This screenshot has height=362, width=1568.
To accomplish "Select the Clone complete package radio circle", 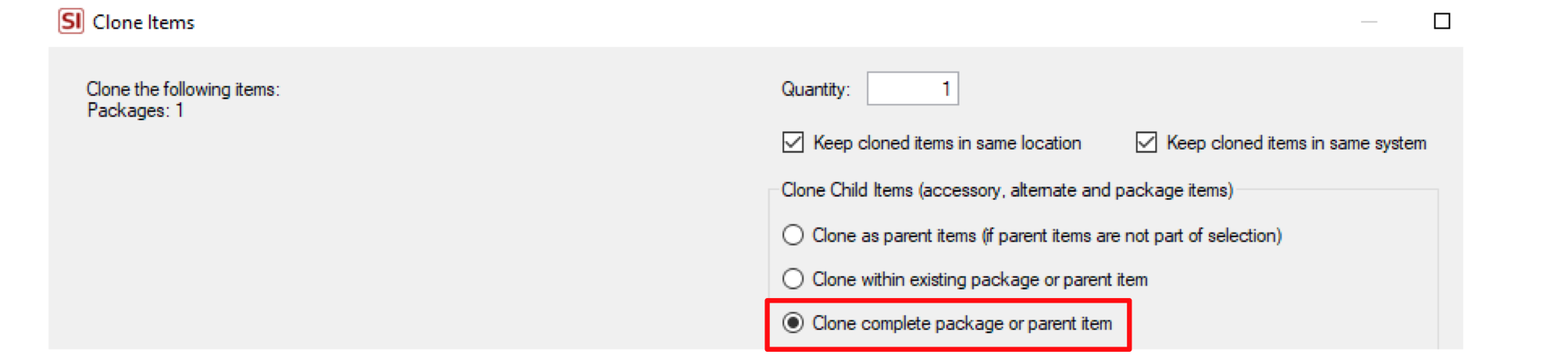I will [793, 323].
